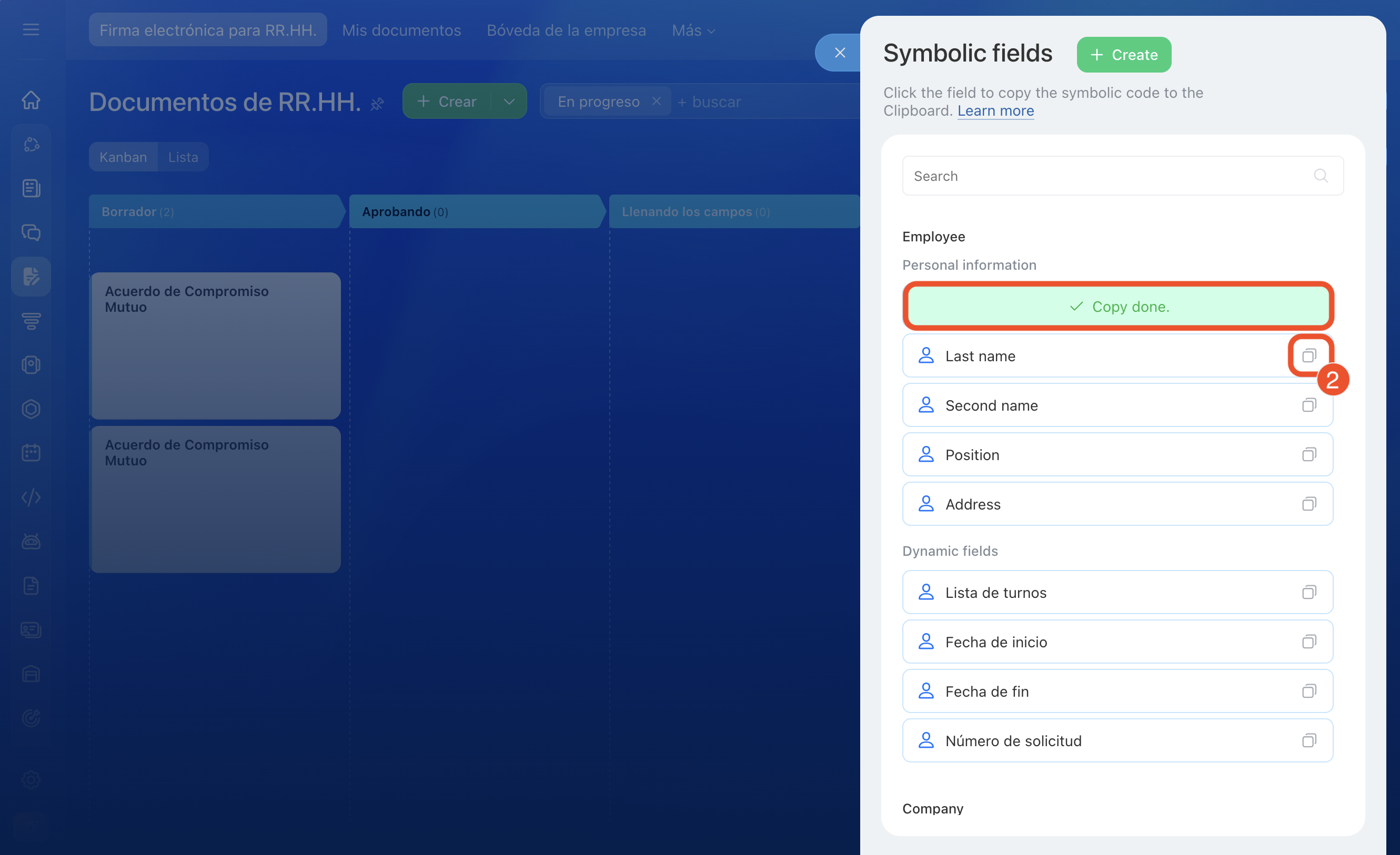Image resolution: width=1400 pixels, height=855 pixels.
Task: Open the Mis documentos tab
Action: coord(401,30)
